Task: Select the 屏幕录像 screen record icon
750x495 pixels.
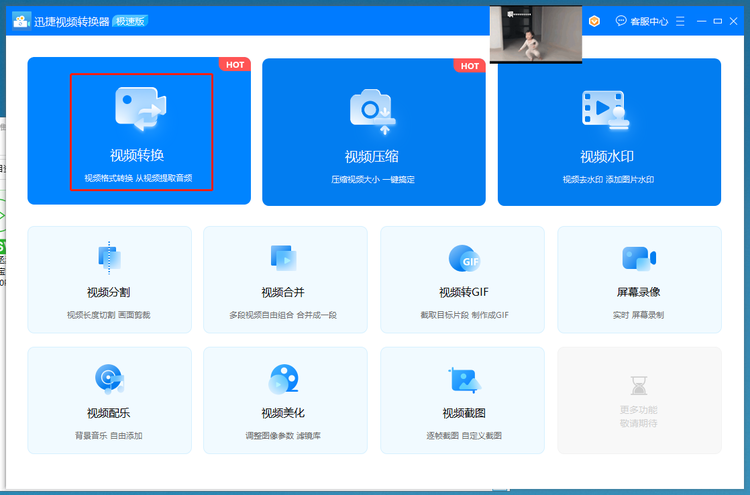Action: pyautogui.click(x=639, y=259)
